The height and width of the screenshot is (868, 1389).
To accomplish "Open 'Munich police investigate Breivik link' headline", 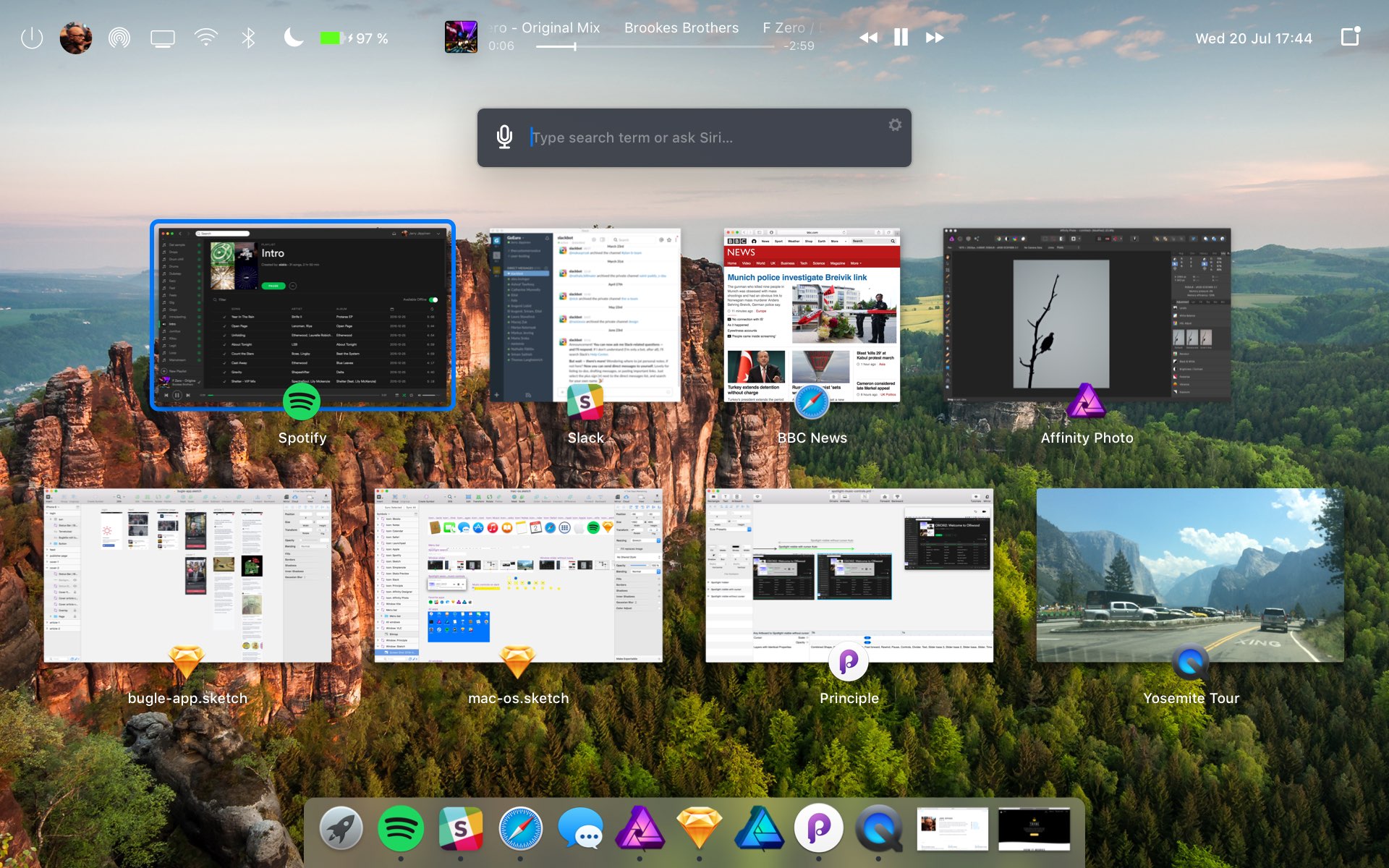I will coord(797,277).
